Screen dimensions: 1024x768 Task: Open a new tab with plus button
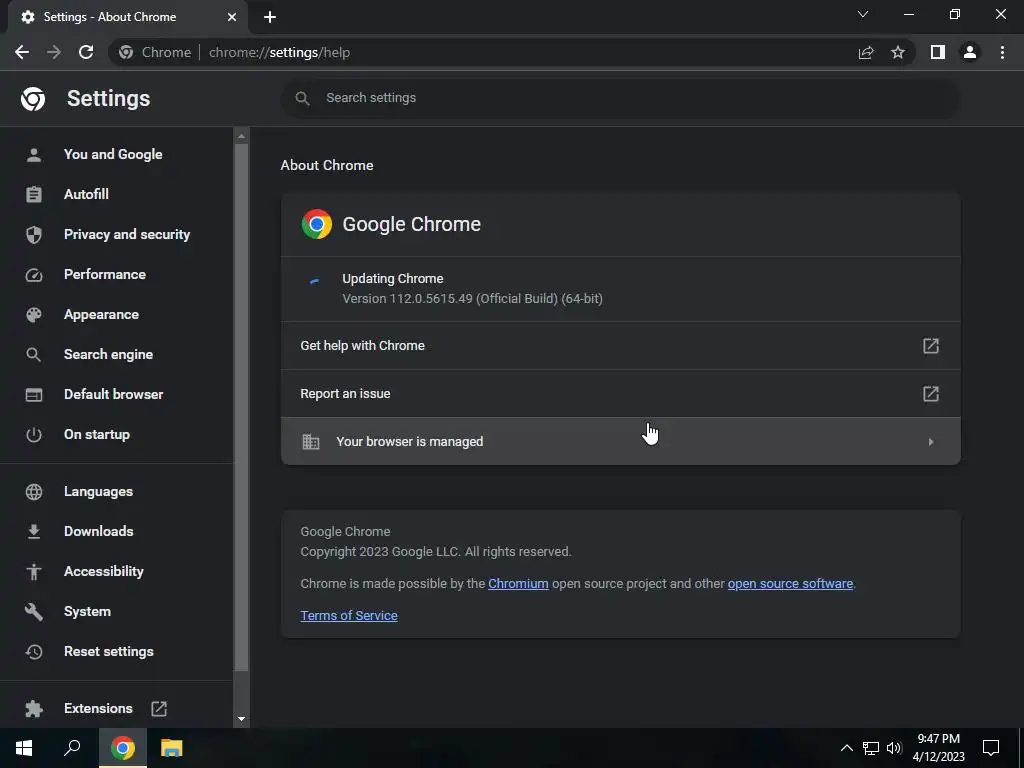click(x=270, y=17)
